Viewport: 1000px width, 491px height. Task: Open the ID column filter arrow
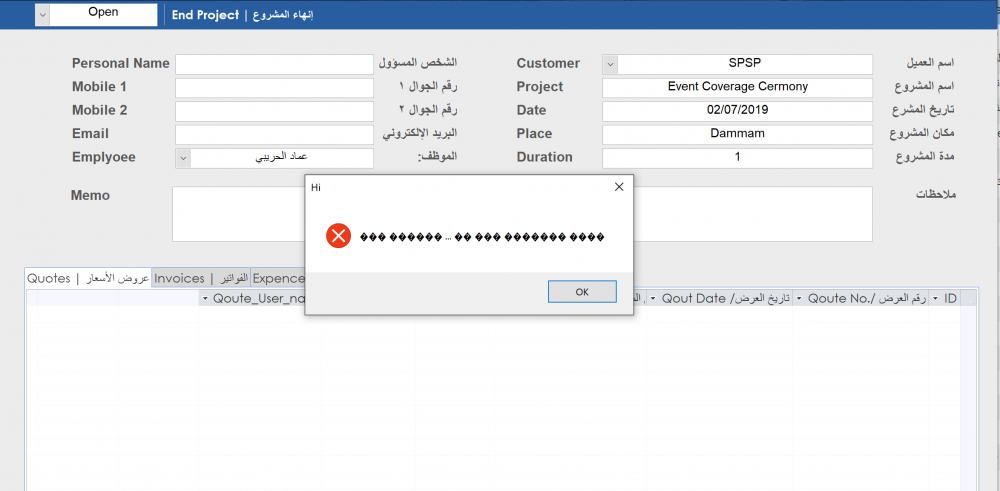tap(936, 299)
